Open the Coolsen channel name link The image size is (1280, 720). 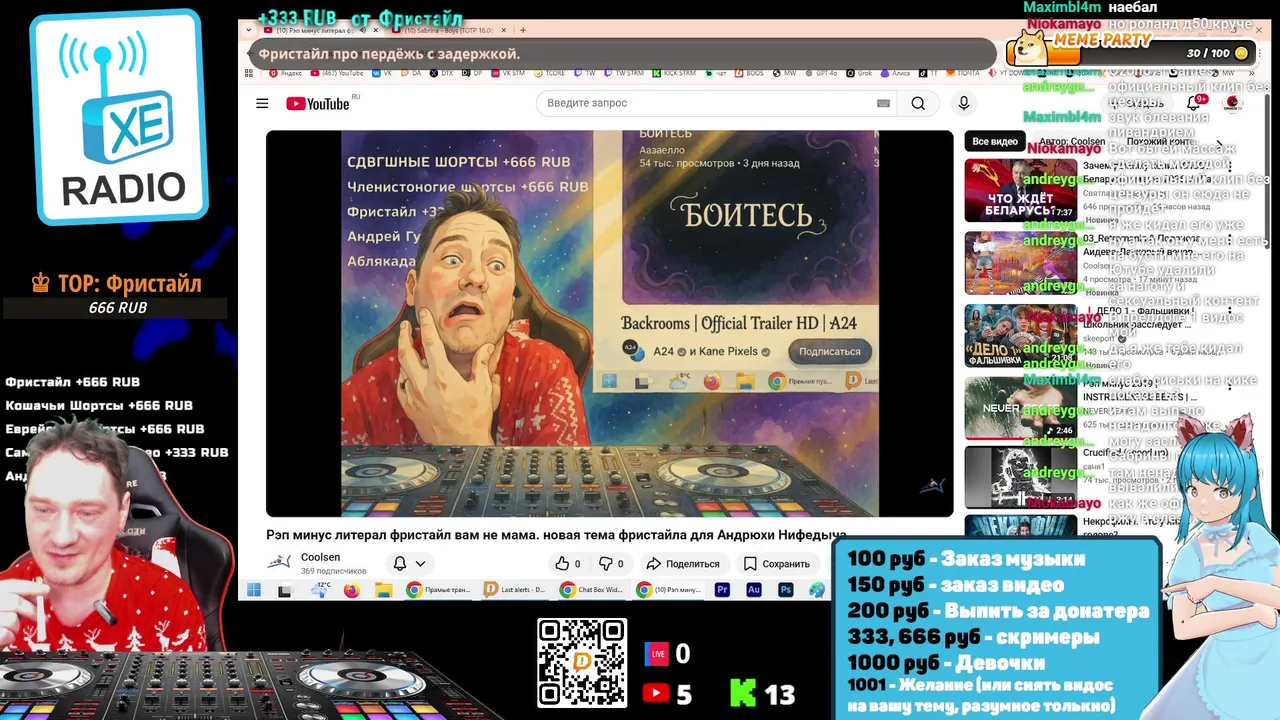click(320, 557)
